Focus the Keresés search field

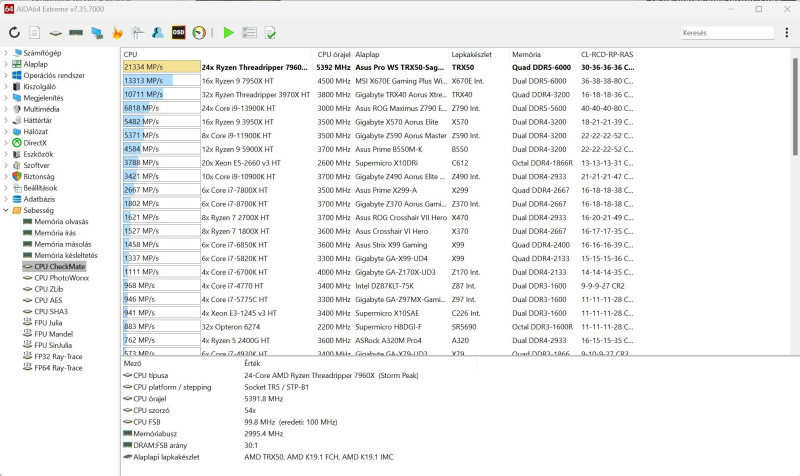pyautogui.click(x=728, y=33)
